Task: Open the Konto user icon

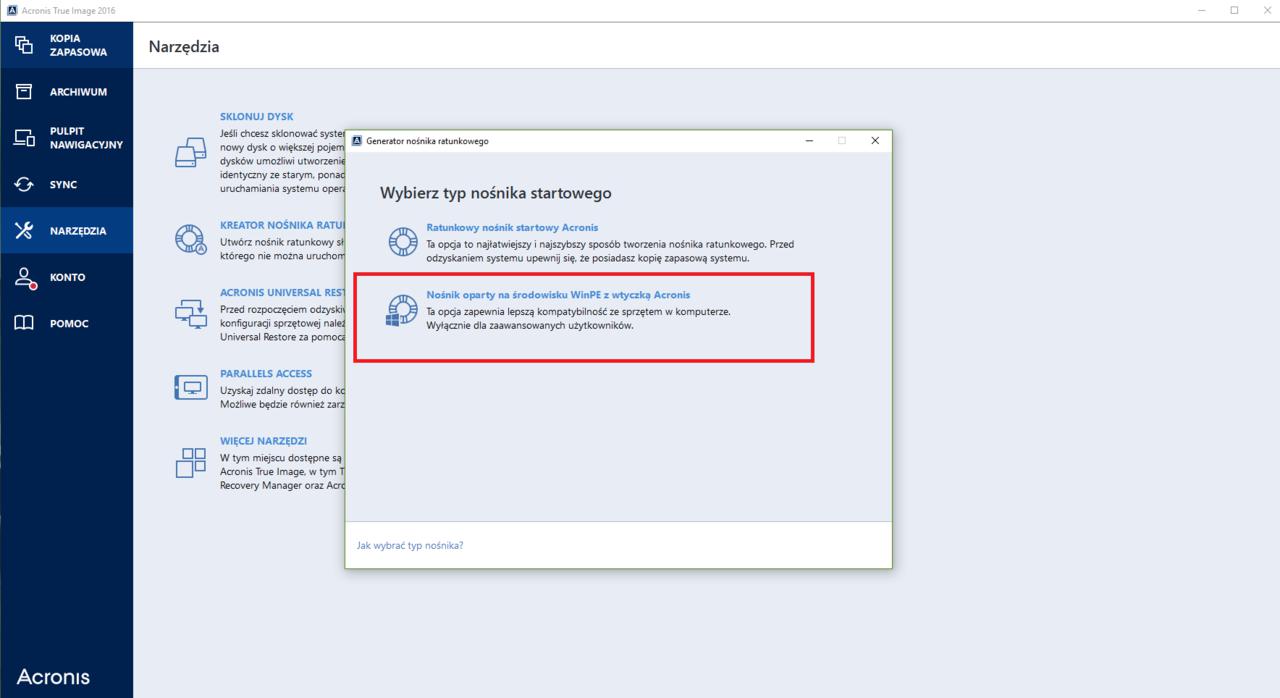Action: 25,278
